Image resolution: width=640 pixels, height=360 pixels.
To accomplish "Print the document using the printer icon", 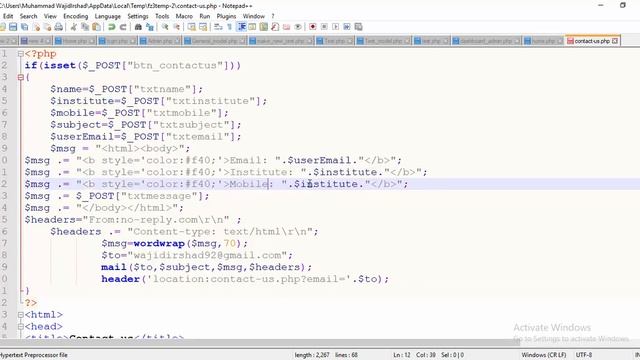I will click(x=59, y=27).
